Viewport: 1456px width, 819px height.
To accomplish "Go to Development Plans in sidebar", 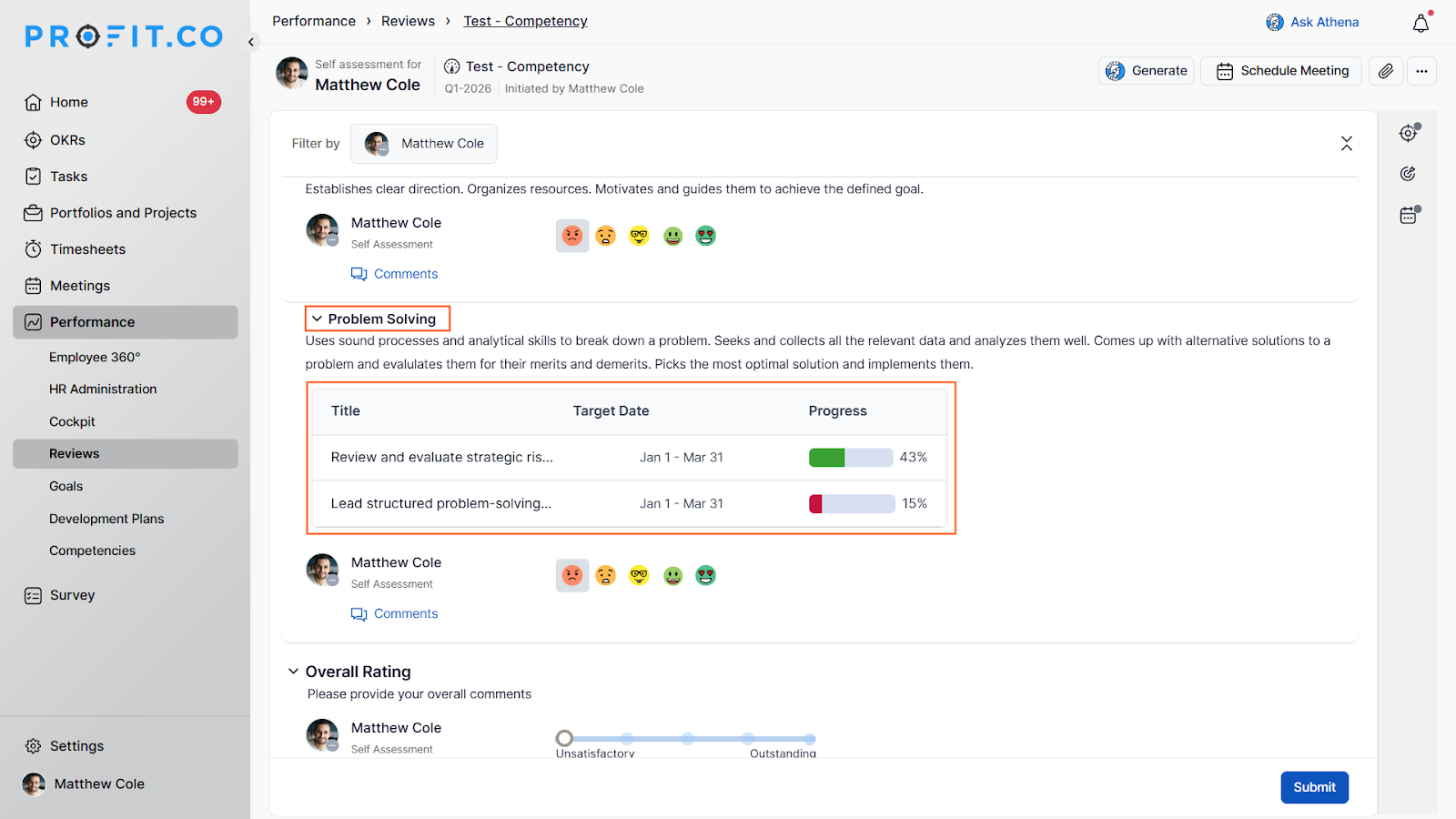I will [106, 519].
